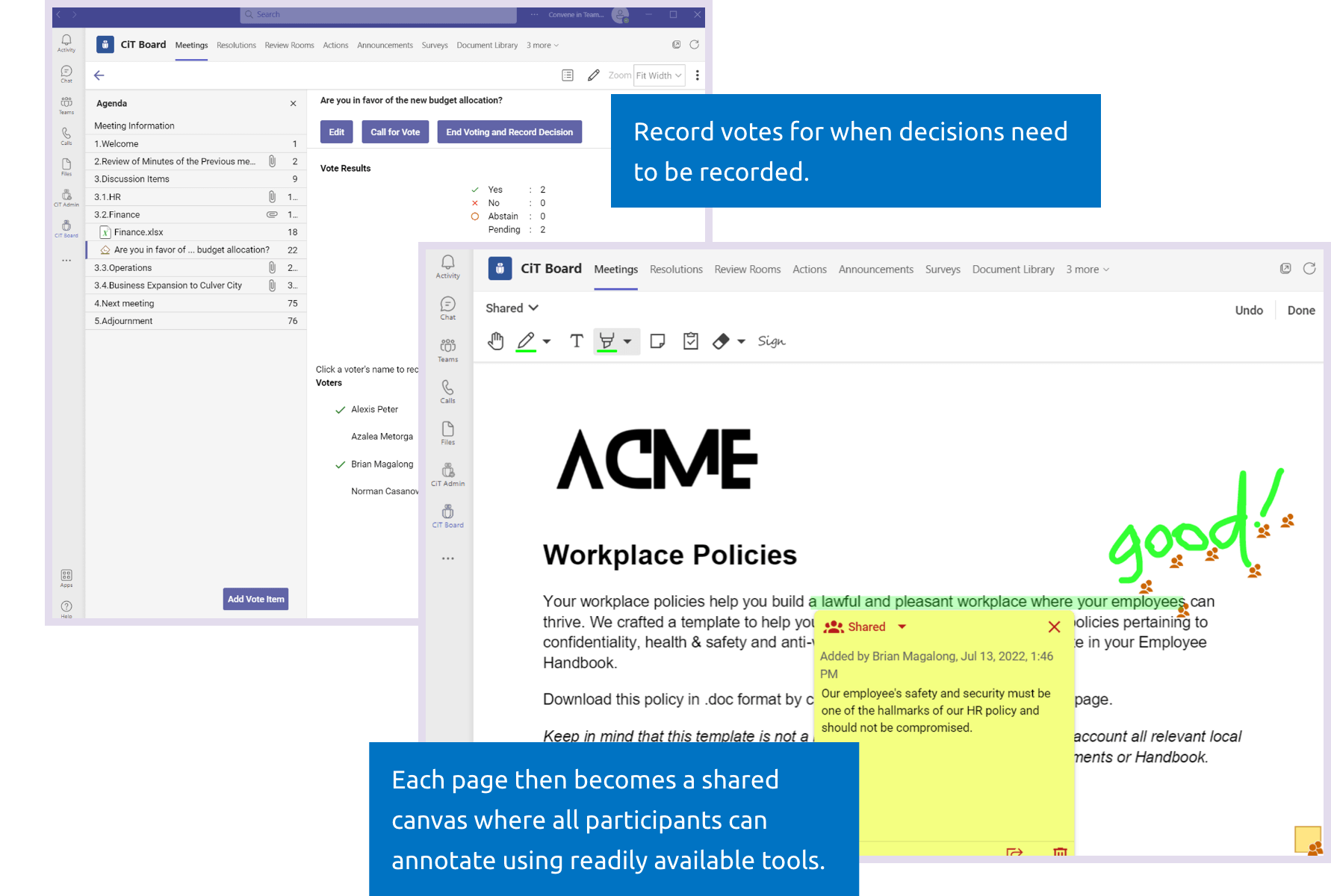Image resolution: width=1331 pixels, height=896 pixels.
Task: Click End Voting and Record Decision
Action: [x=509, y=132]
